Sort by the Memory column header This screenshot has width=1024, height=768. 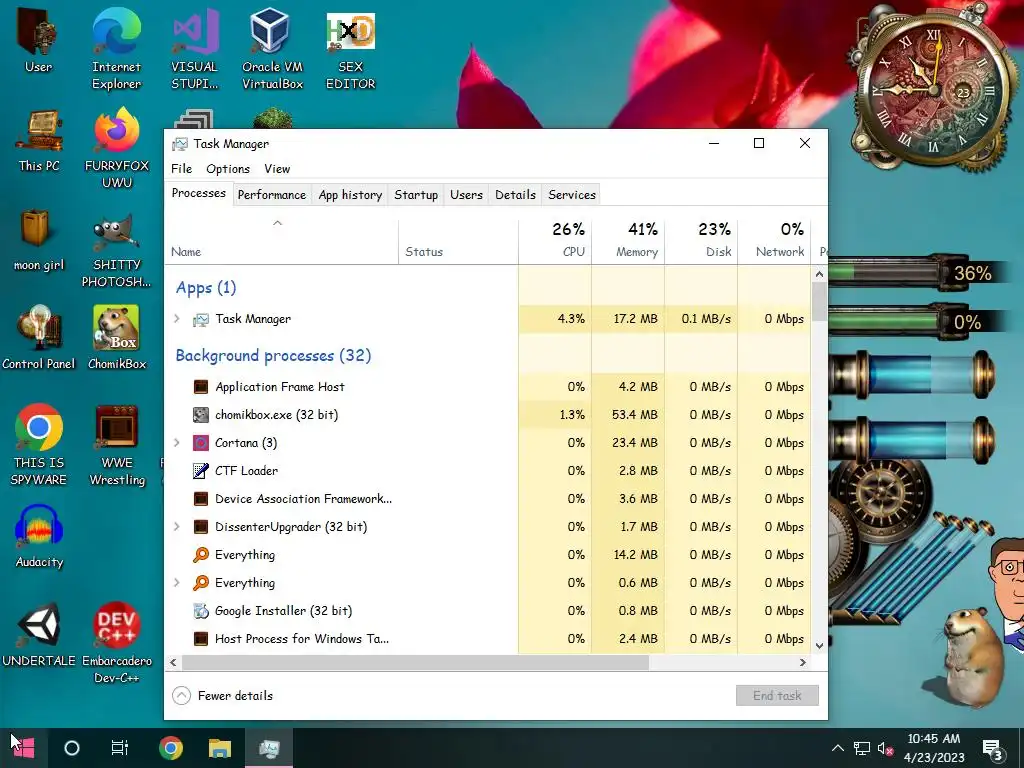(628, 240)
